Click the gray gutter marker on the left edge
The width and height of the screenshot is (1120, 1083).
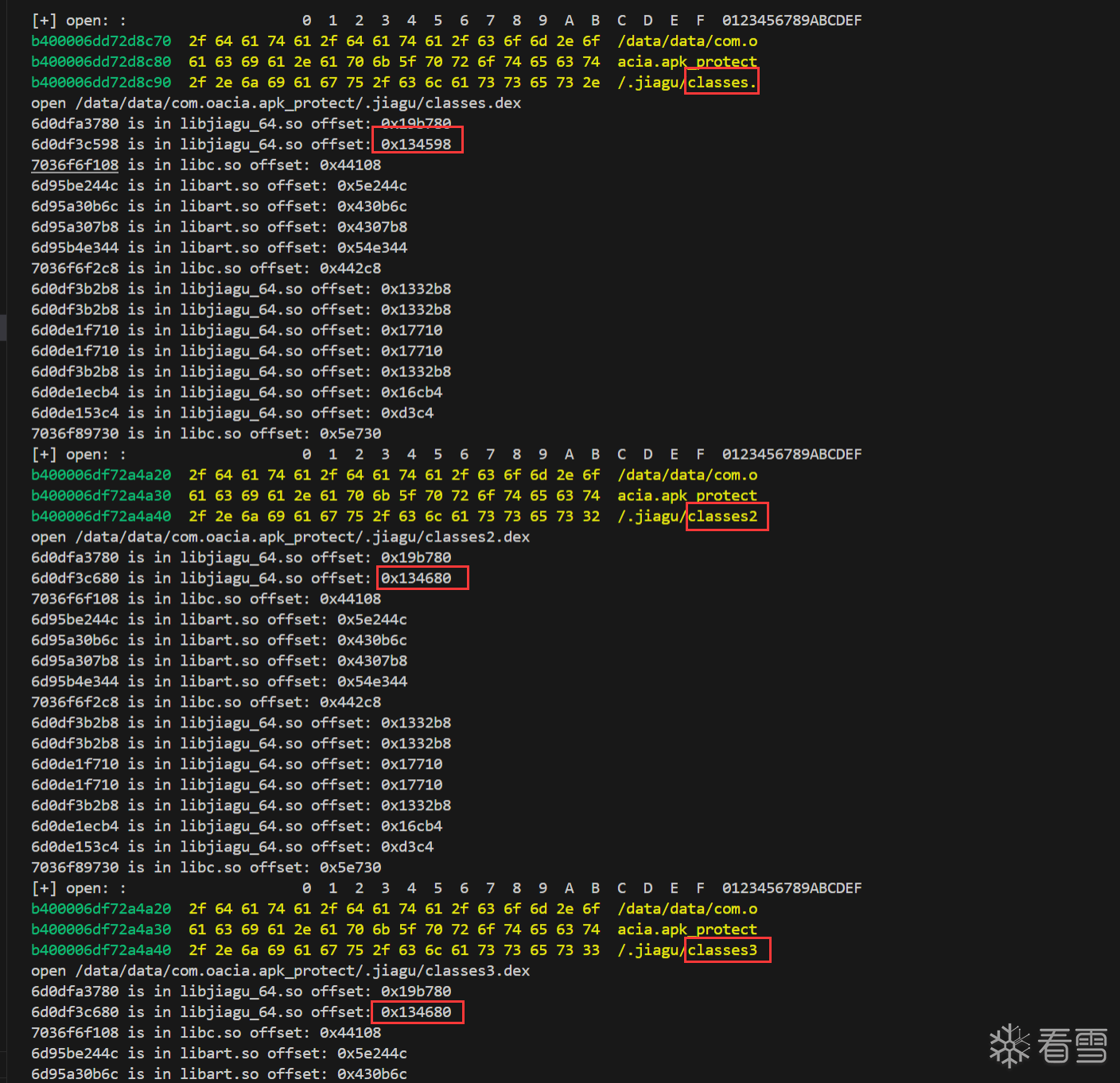[3, 328]
